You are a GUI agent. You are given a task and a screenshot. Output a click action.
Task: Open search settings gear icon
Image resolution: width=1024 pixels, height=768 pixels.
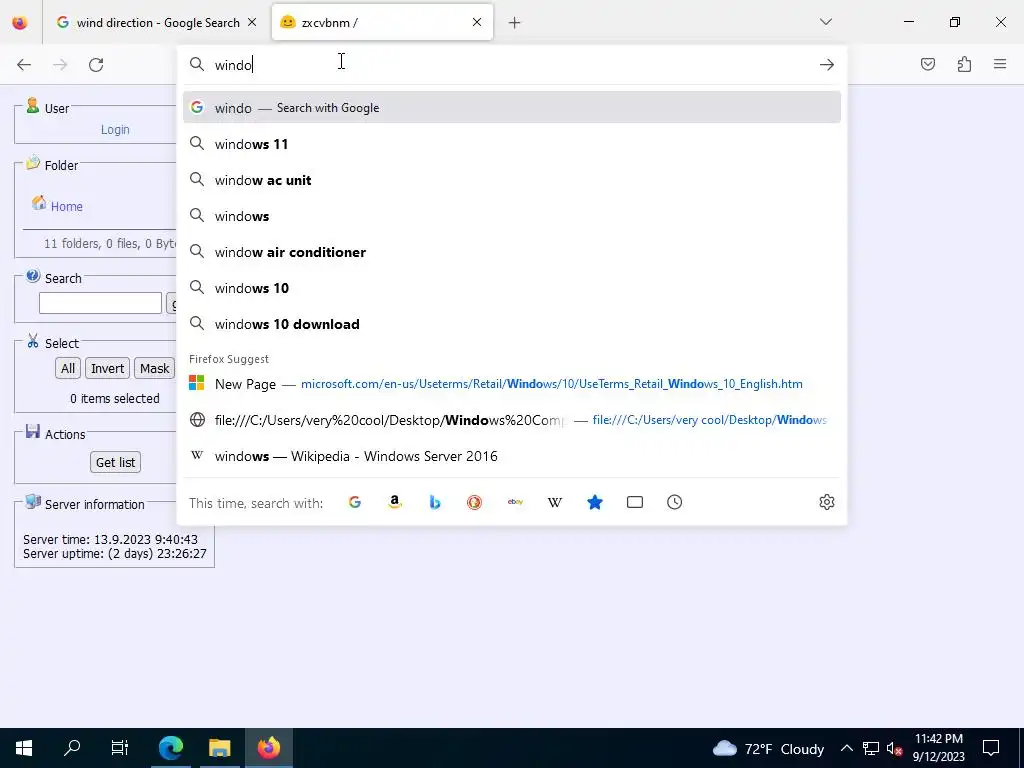tap(827, 502)
